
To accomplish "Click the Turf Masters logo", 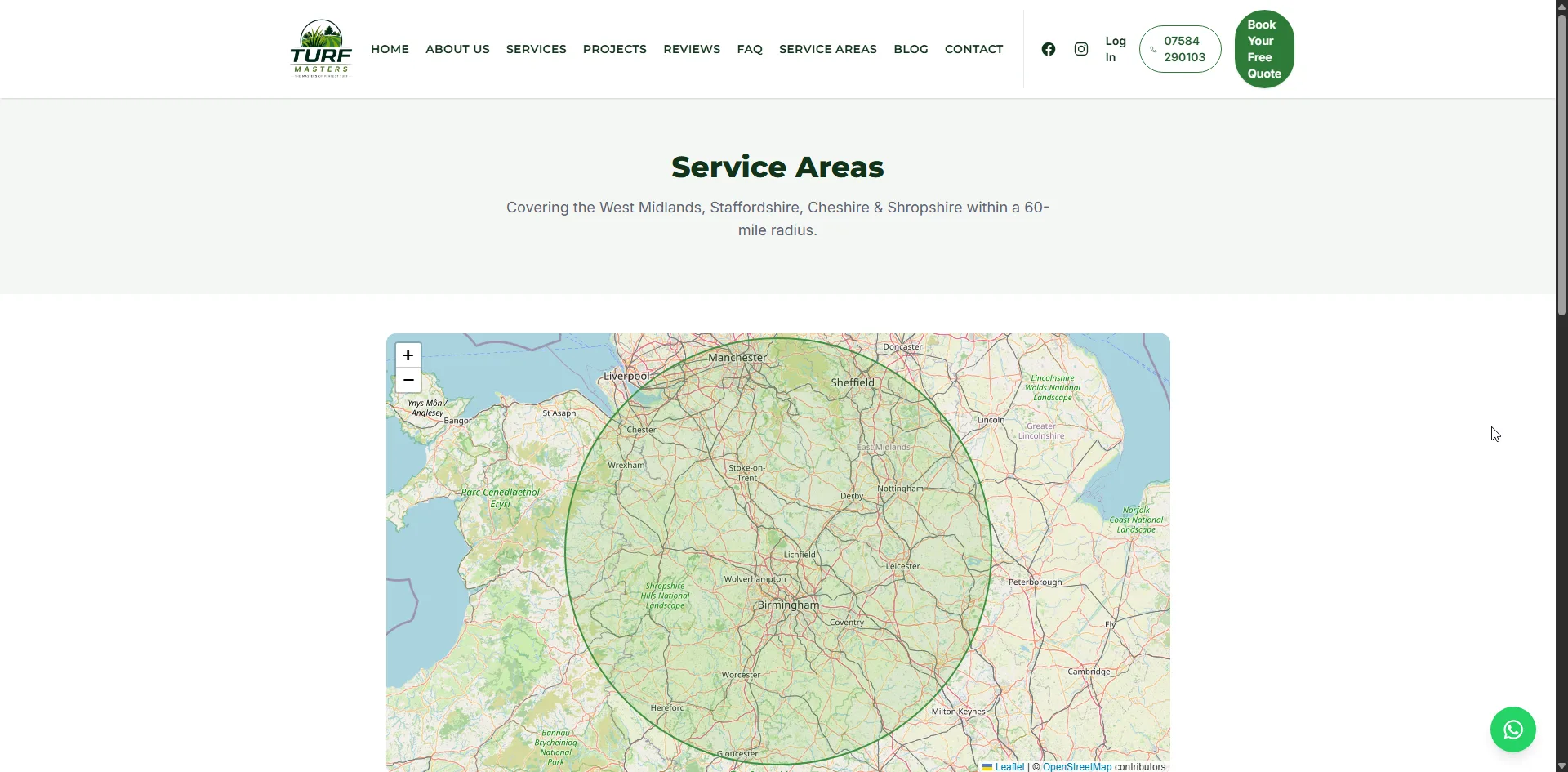I will click(321, 48).
